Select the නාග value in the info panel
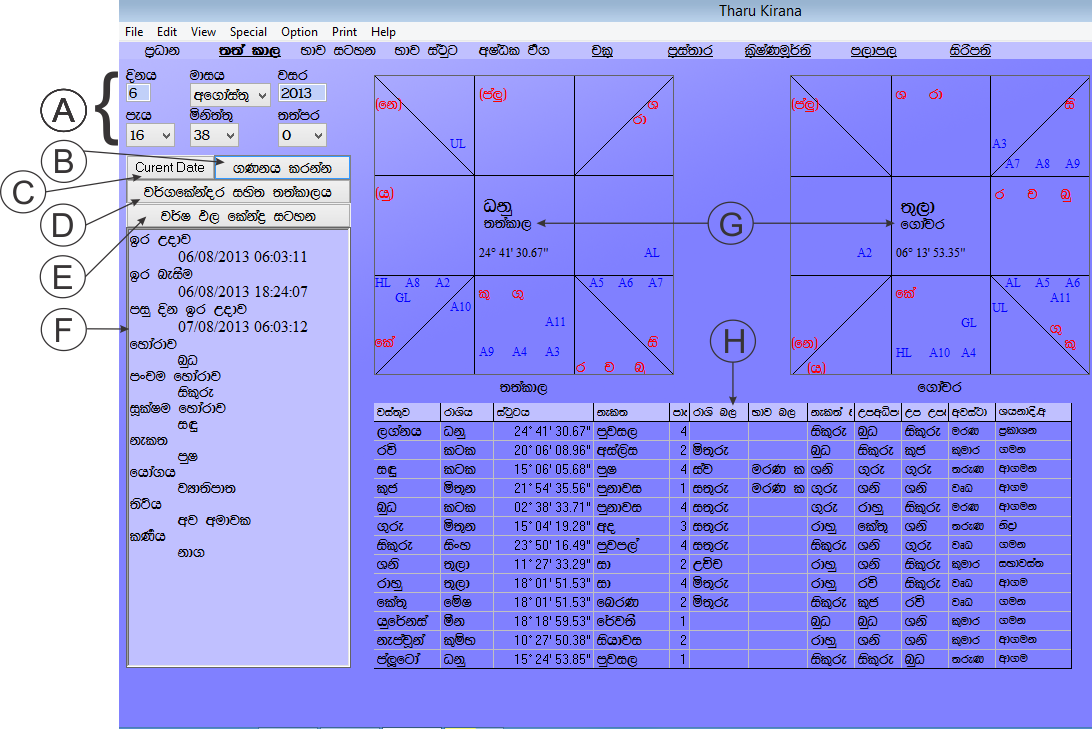1092x729 pixels. pyautogui.click(x=191, y=553)
